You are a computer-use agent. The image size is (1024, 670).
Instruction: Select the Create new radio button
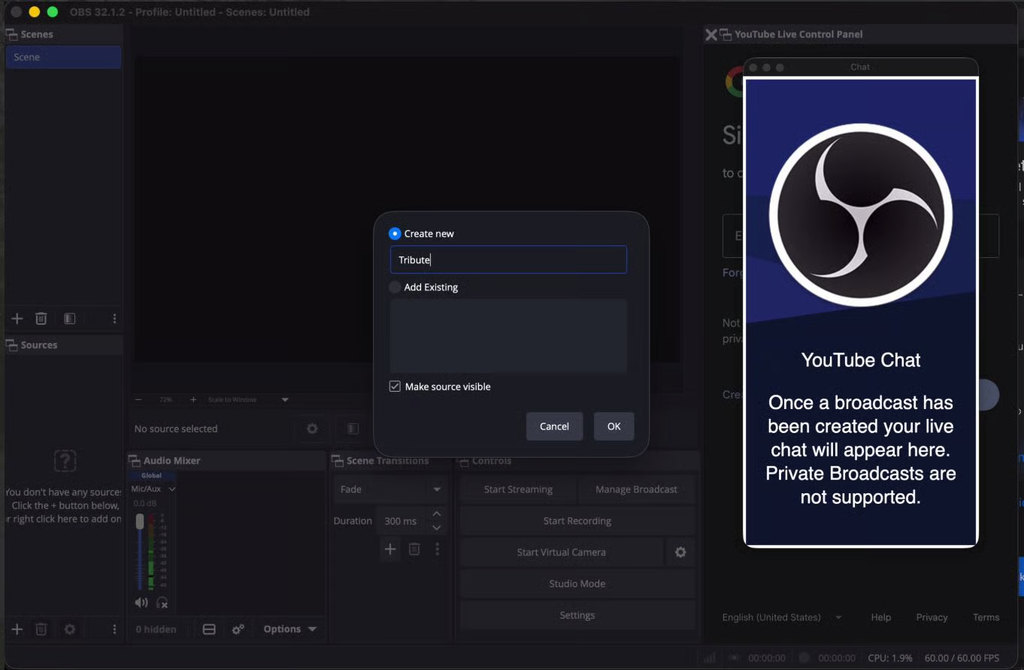394,234
